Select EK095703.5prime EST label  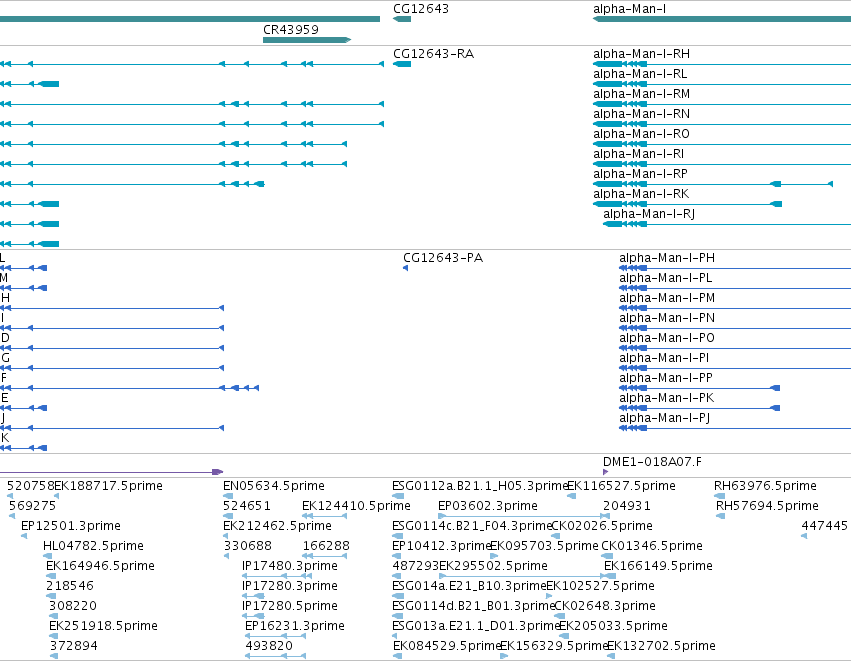coord(544,546)
